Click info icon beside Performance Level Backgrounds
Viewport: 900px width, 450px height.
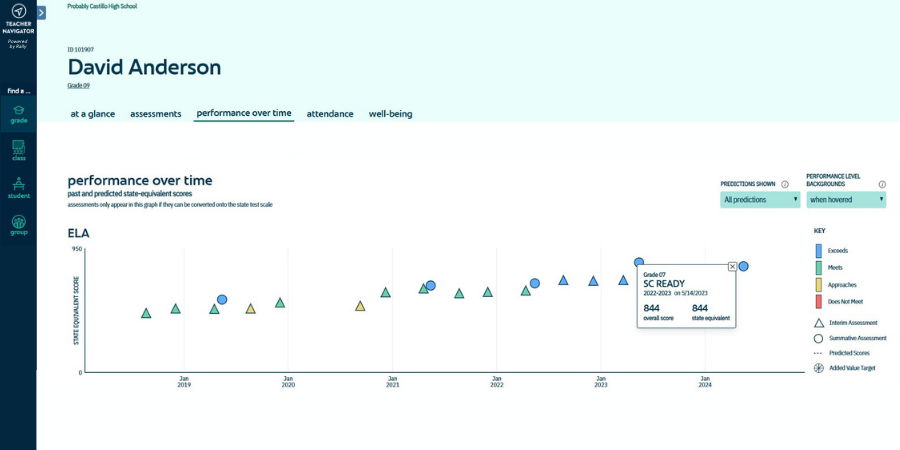(882, 185)
